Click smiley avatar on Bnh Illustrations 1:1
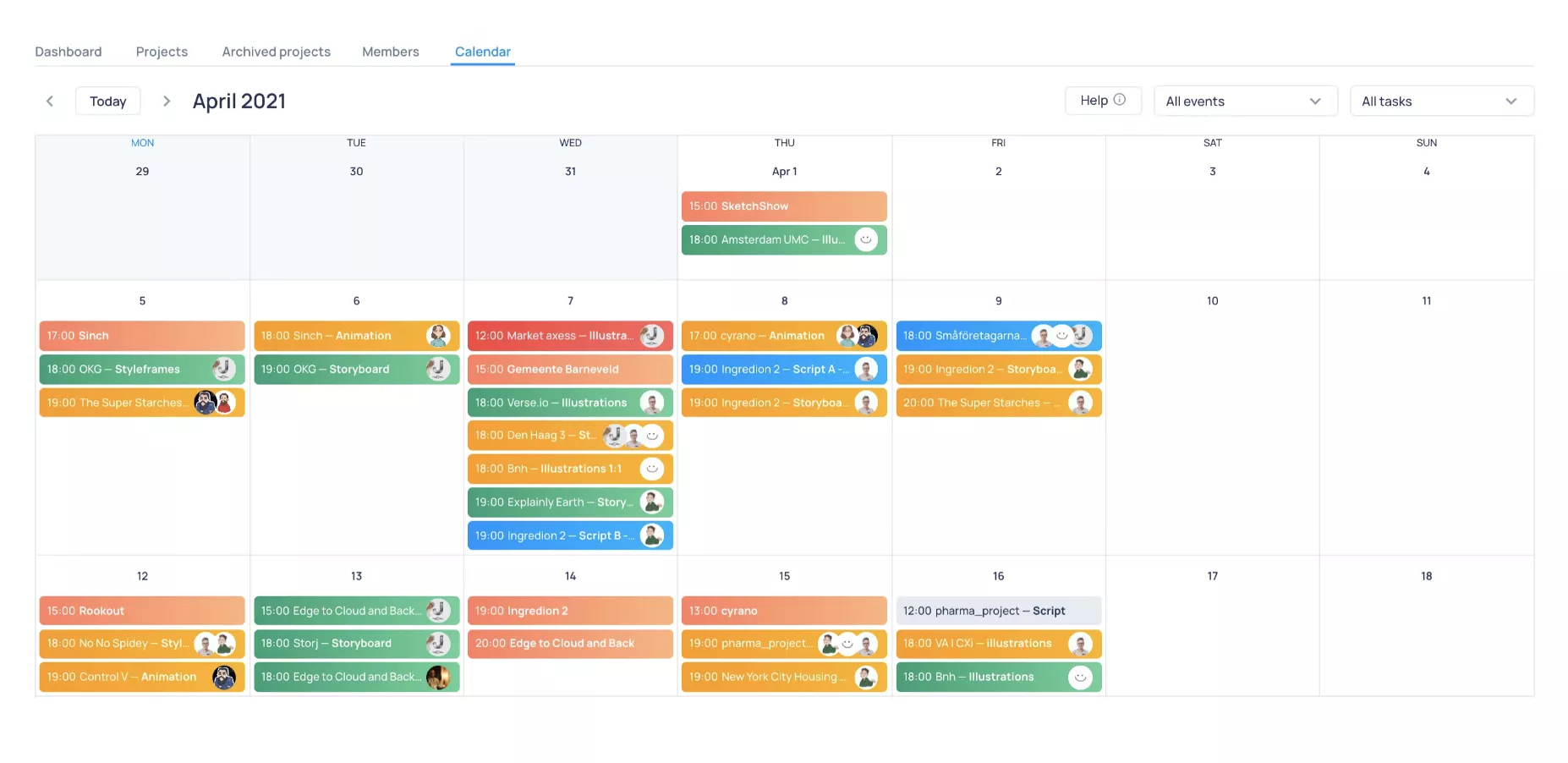Viewport: 1568px width, 763px height. [x=651, y=469]
